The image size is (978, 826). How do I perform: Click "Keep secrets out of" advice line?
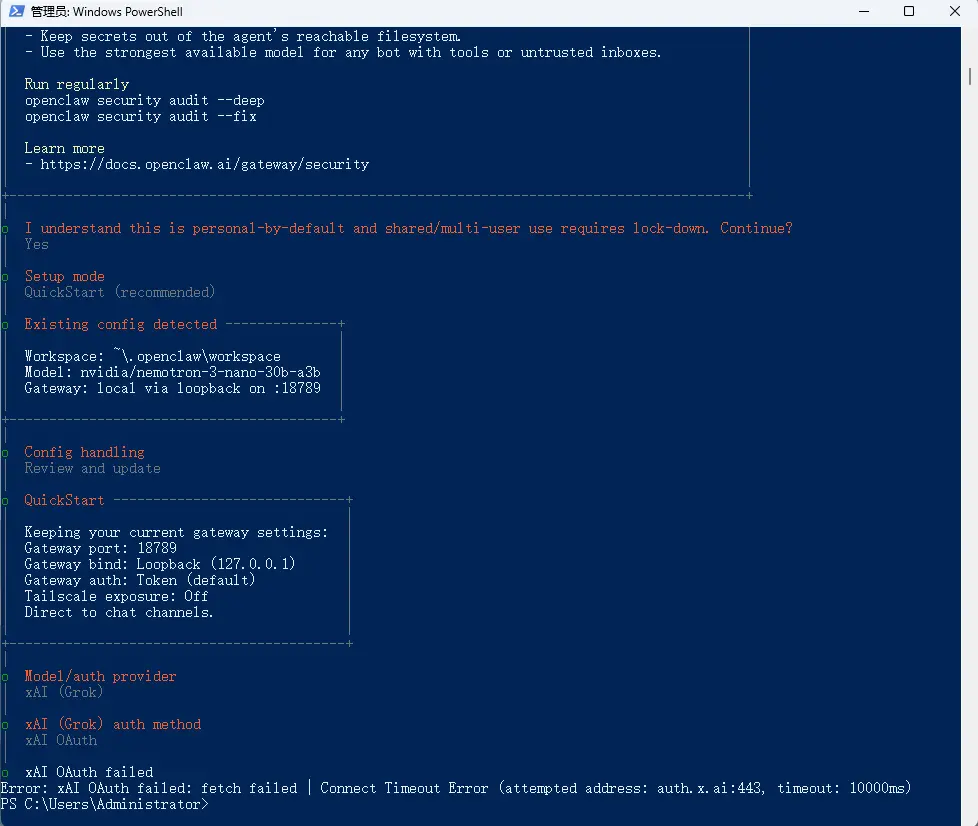coord(243,37)
